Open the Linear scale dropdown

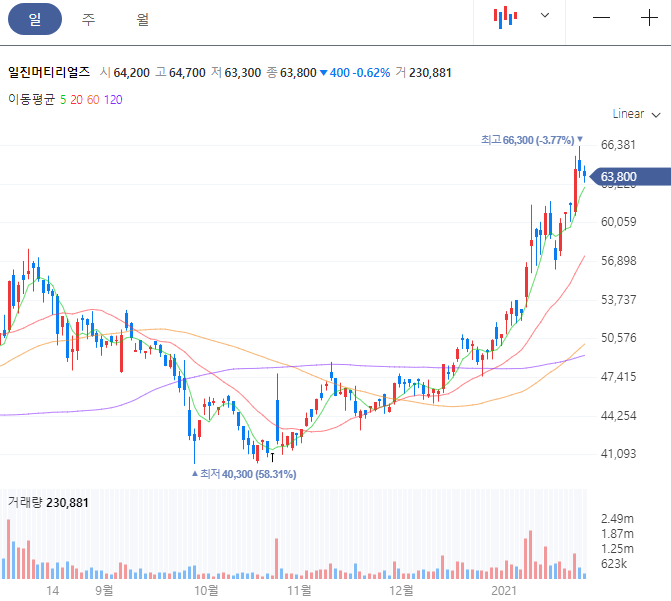[x=636, y=114]
